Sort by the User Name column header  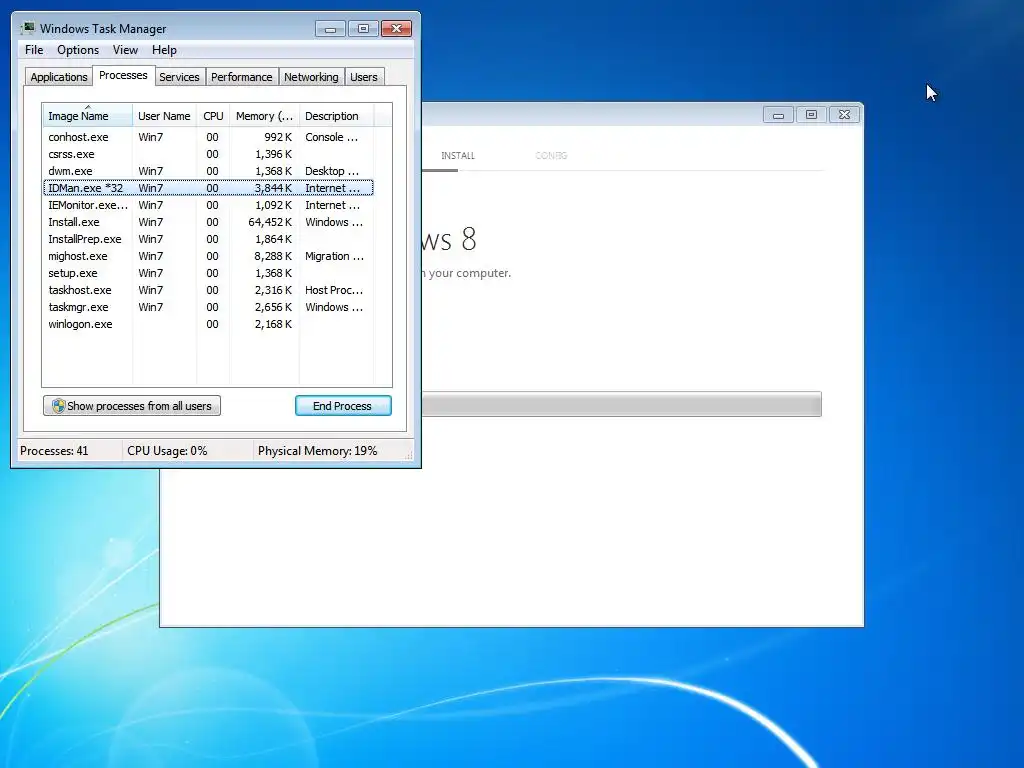[x=164, y=116]
